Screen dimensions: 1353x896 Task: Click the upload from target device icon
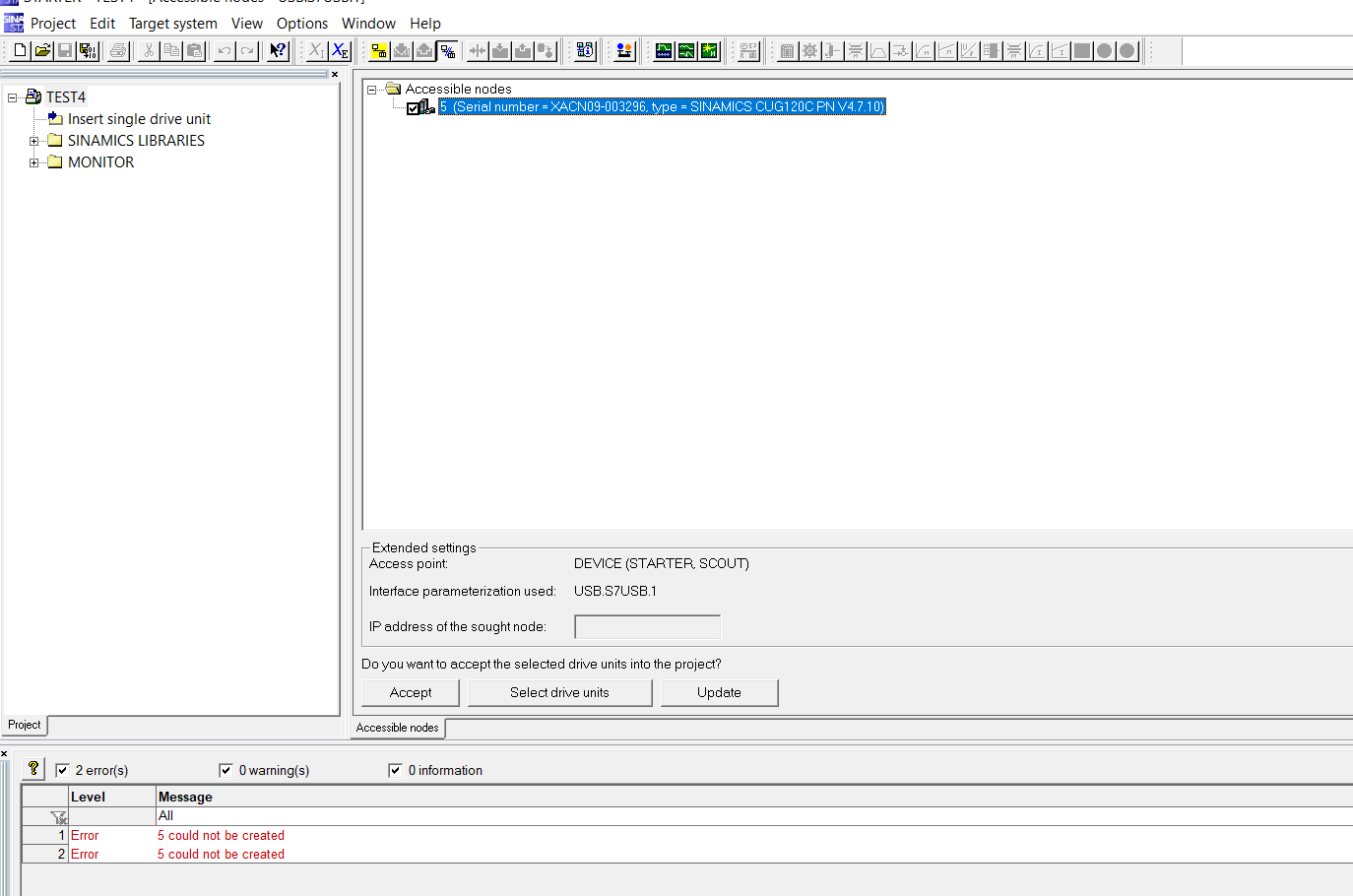coord(523,50)
